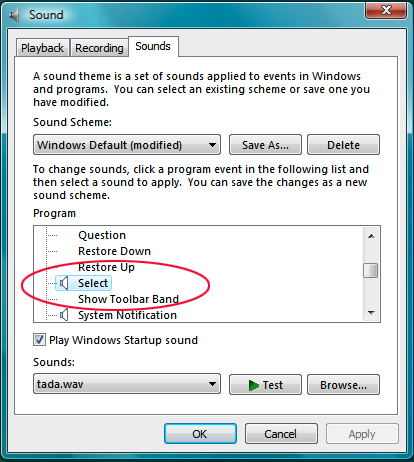
Task: Click the Delete scheme button
Action: 343,145
